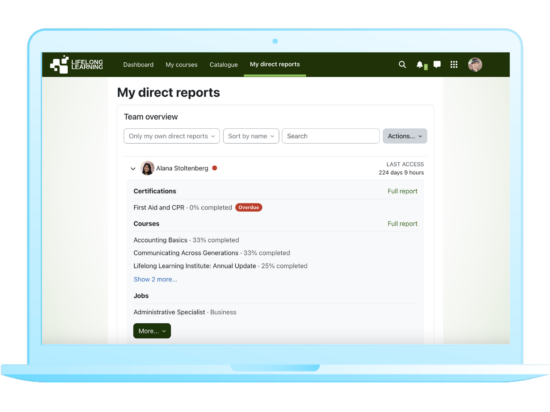Open the Courses Full report link
Image resolution: width=550 pixels, height=412 pixels.
click(402, 224)
